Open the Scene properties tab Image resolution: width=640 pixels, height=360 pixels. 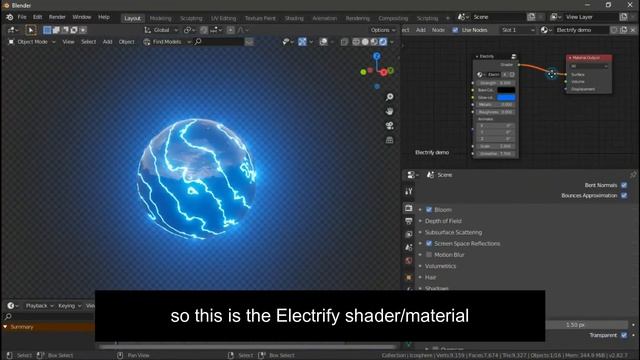point(409,247)
